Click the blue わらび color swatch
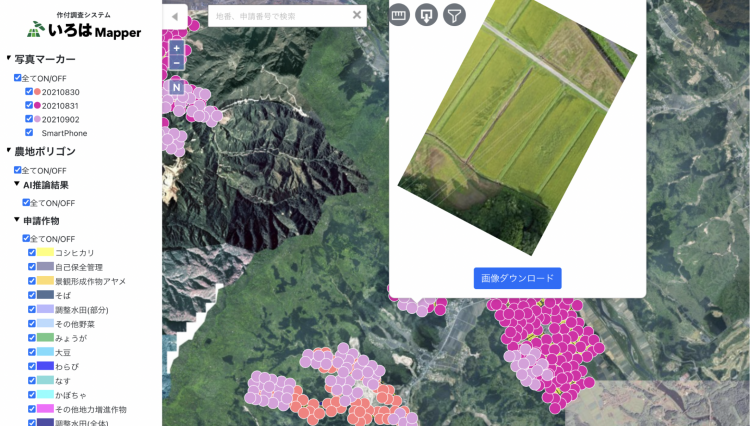 tap(45, 366)
